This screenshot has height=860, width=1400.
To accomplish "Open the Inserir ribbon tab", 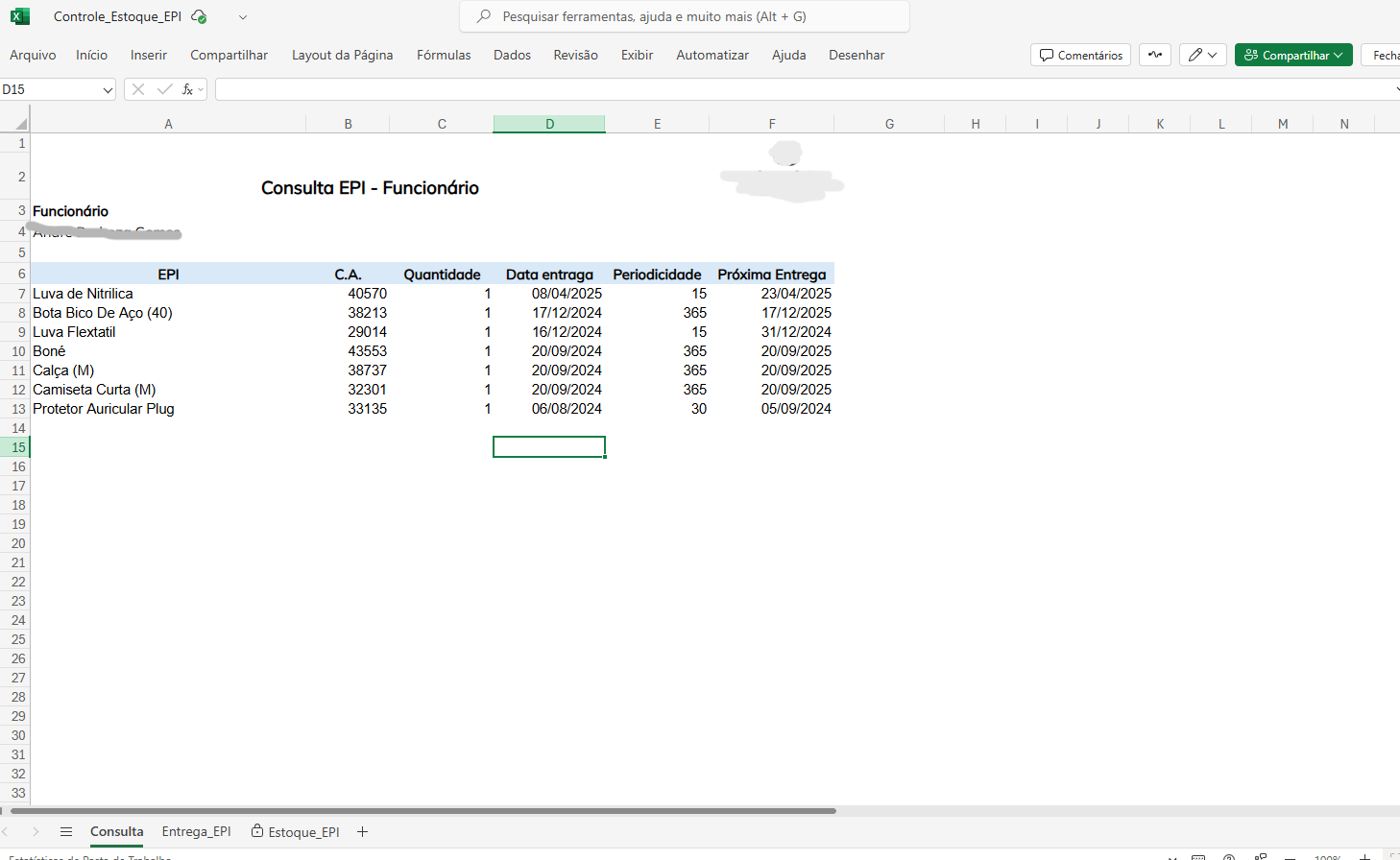I will (x=149, y=55).
